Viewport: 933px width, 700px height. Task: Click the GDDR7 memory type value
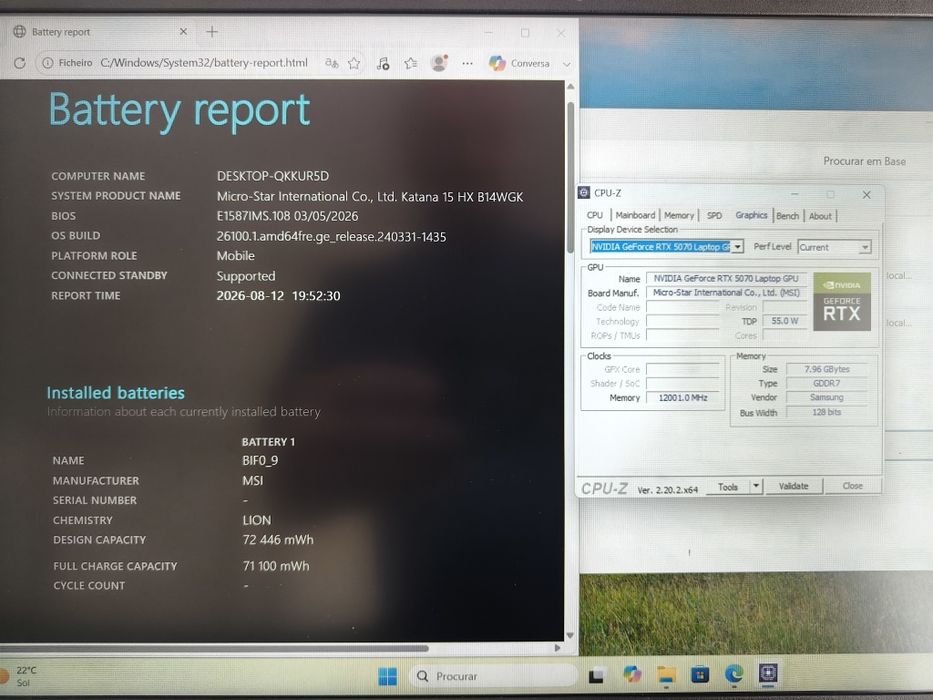click(x=826, y=383)
